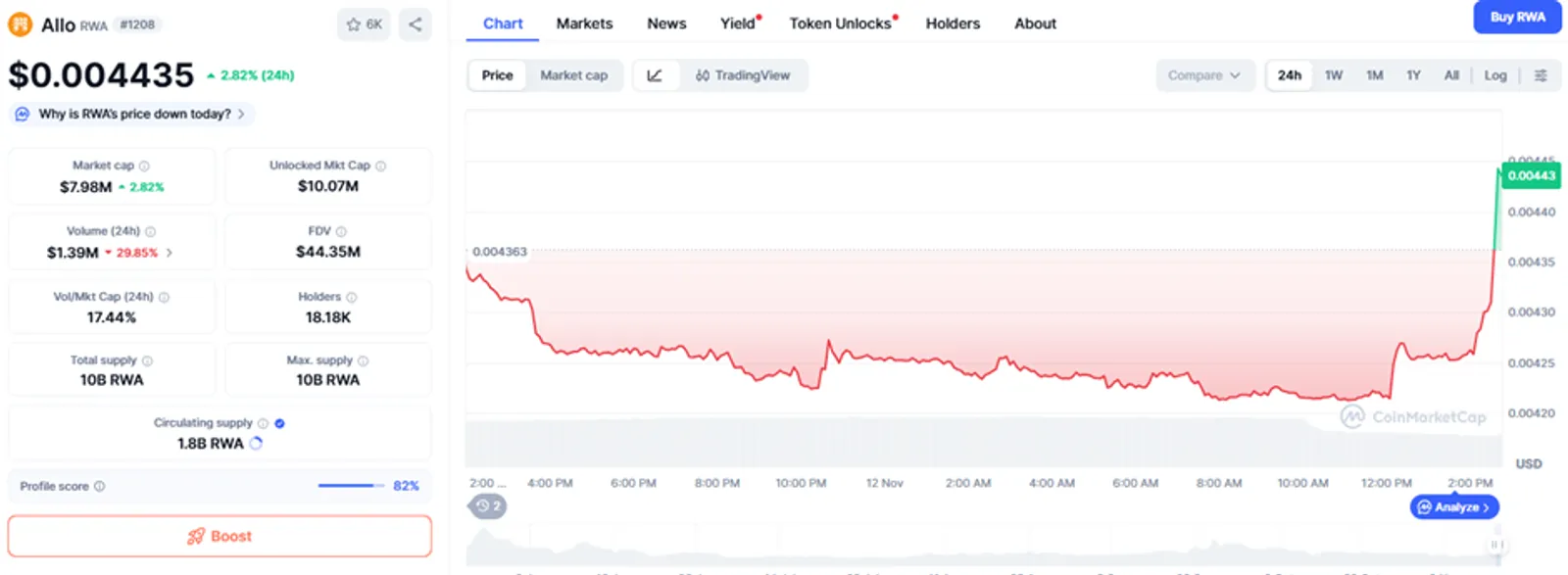Image resolution: width=1568 pixels, height=575 pixels.
Task: Open the Compare dropdown
Action: pos(1204,75)
